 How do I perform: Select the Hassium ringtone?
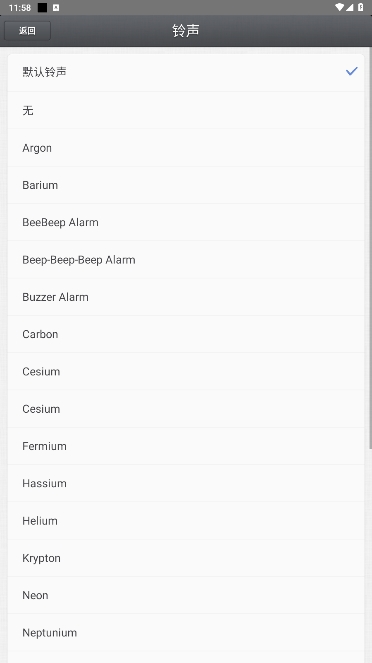click(x=186, y=483)
